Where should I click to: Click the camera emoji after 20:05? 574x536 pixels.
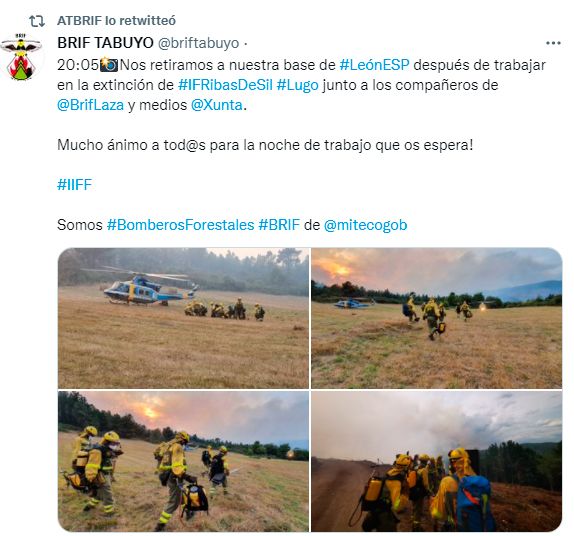point(109,64)
